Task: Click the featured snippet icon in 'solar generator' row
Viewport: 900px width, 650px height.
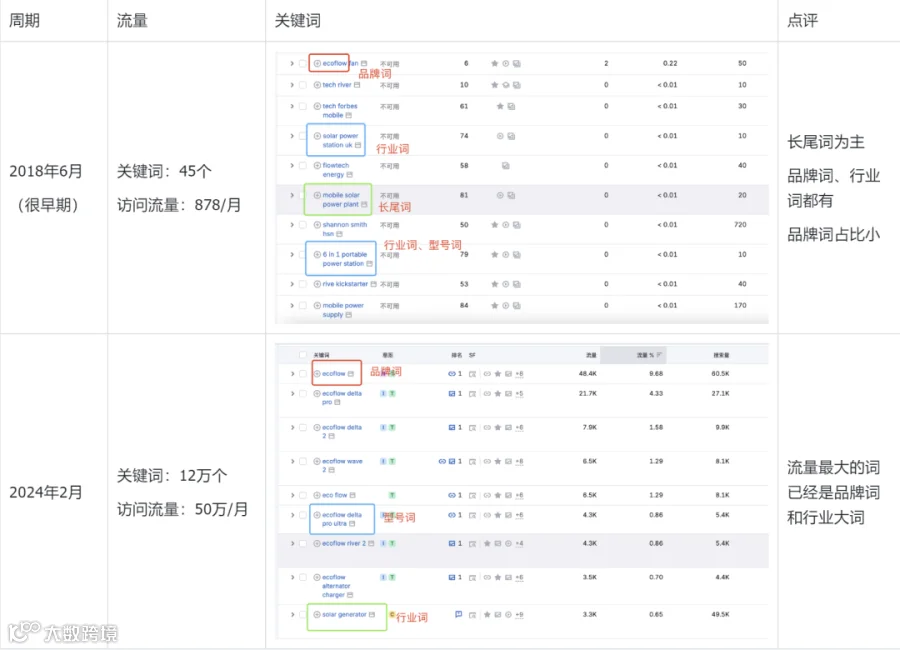Action: [x=459, y=614]
